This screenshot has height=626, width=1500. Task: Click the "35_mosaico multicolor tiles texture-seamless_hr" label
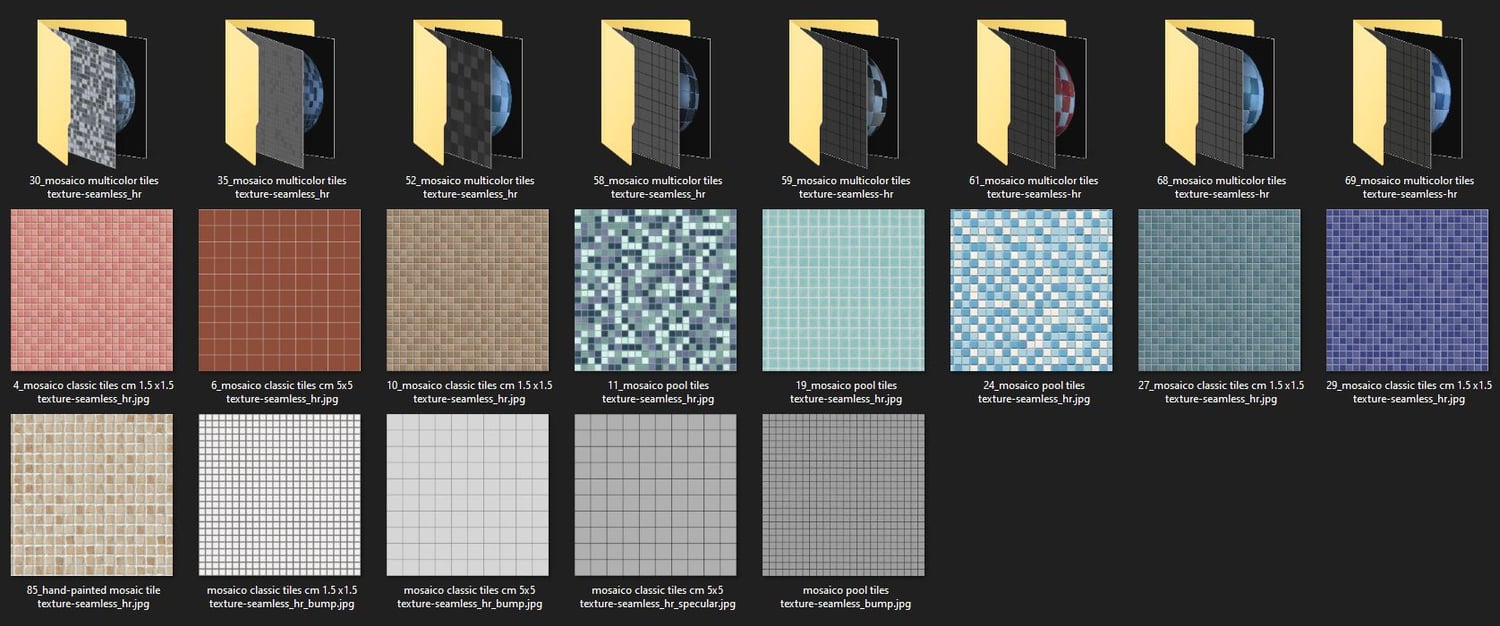coord(282,187)
